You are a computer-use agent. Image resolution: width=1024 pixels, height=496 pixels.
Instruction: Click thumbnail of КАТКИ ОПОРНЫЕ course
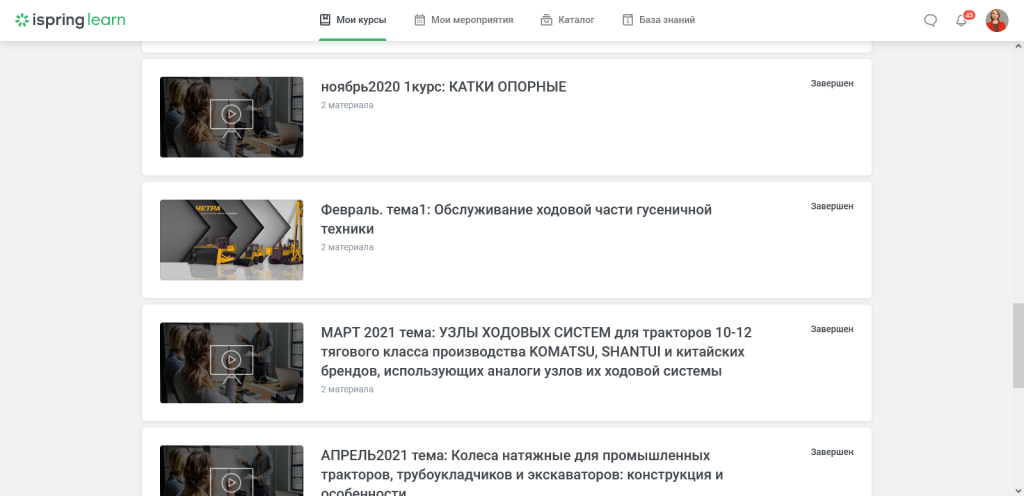coord(231,117)
